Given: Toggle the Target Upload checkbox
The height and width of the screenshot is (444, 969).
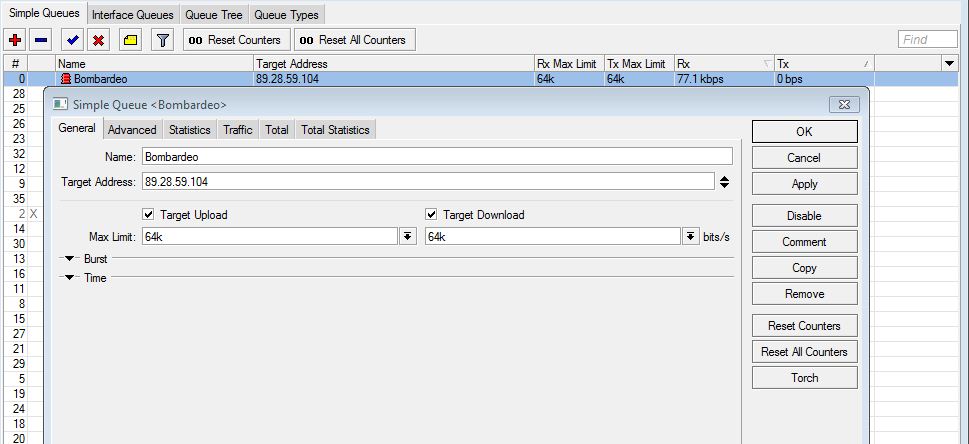Looking at the screenshot, I should [148, 215].
